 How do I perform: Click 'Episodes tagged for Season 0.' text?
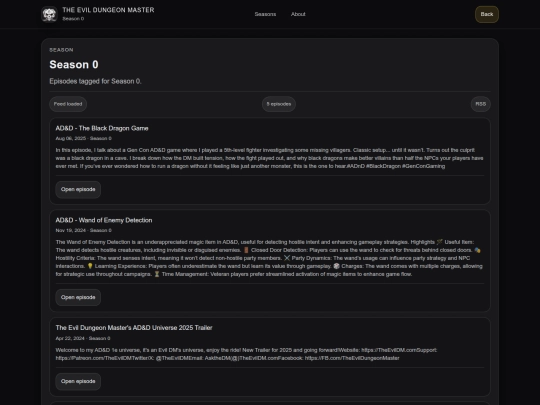(95, 81)
